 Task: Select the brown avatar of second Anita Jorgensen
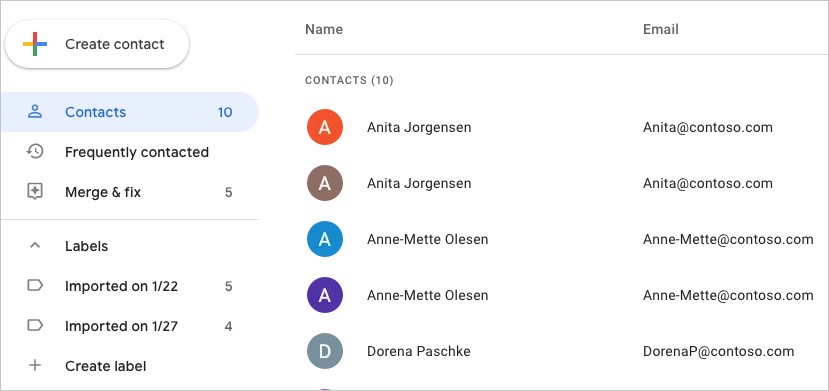click(325, 183)
